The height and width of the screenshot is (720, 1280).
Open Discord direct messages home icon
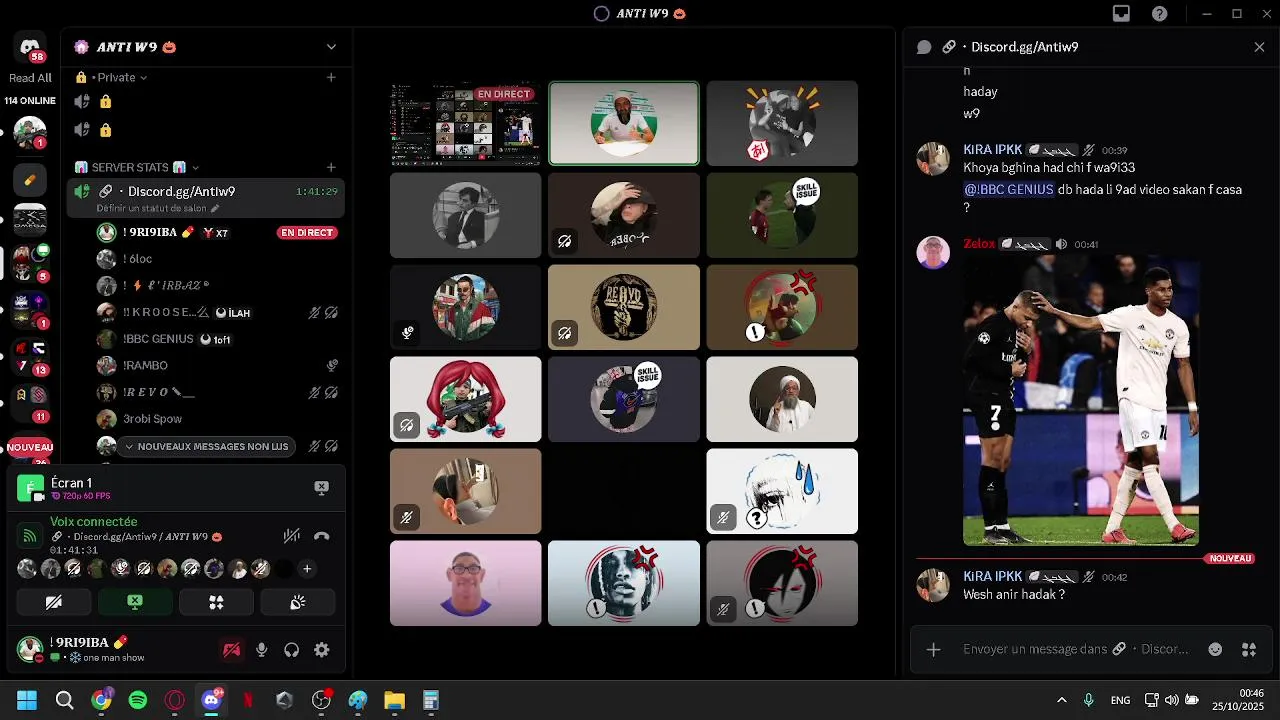tap(30, 48)
